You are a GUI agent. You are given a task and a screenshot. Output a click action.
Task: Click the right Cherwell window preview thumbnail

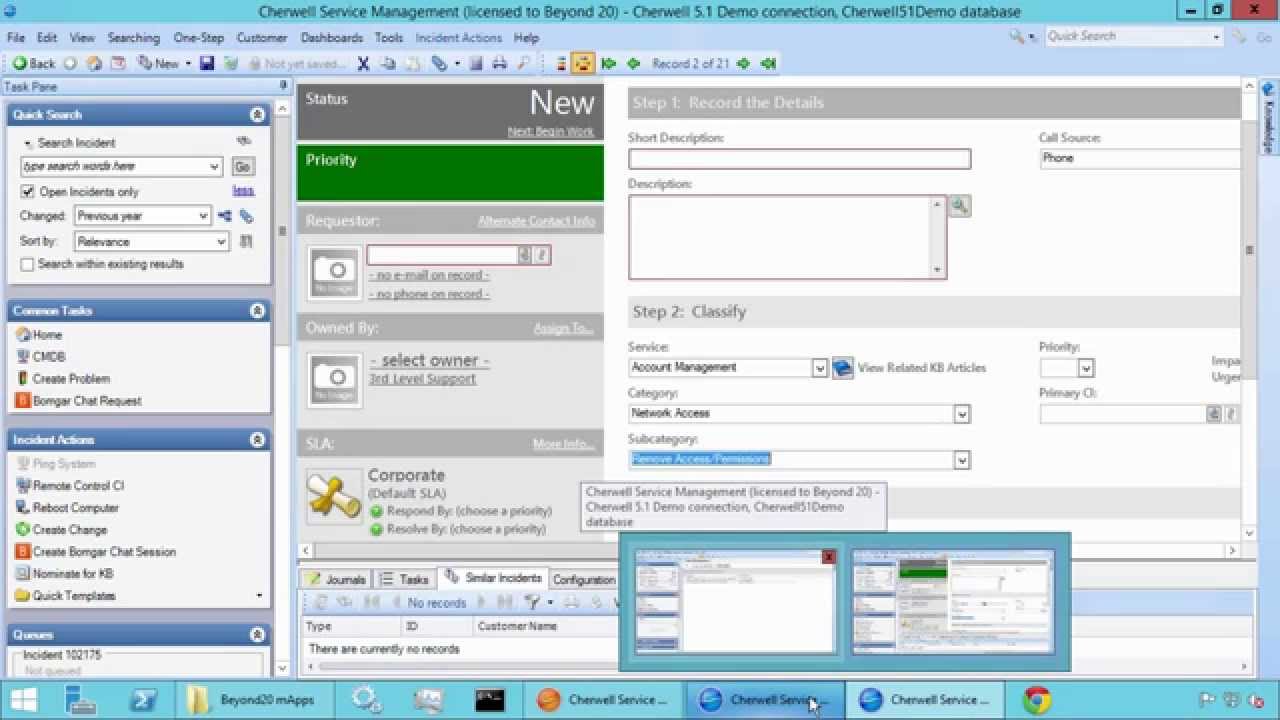click(953, 601)
